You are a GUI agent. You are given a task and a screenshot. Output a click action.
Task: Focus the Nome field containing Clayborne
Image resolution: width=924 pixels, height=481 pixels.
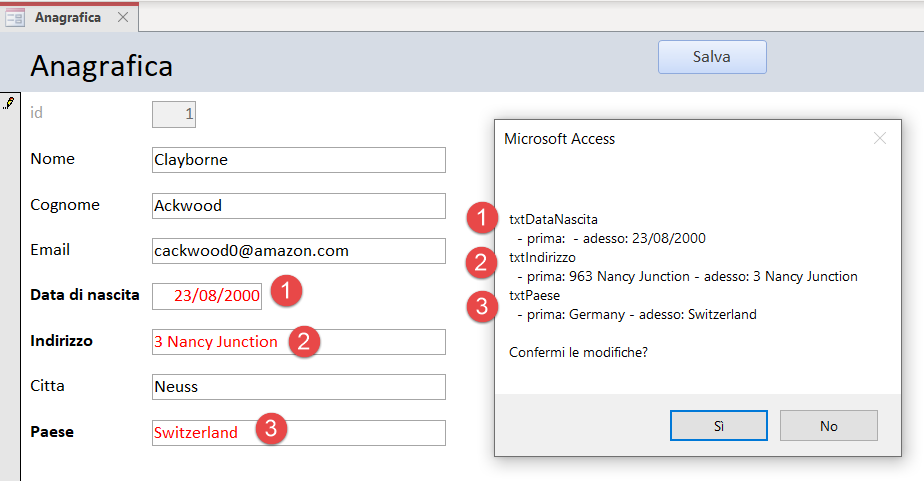[x=299, y=160]
